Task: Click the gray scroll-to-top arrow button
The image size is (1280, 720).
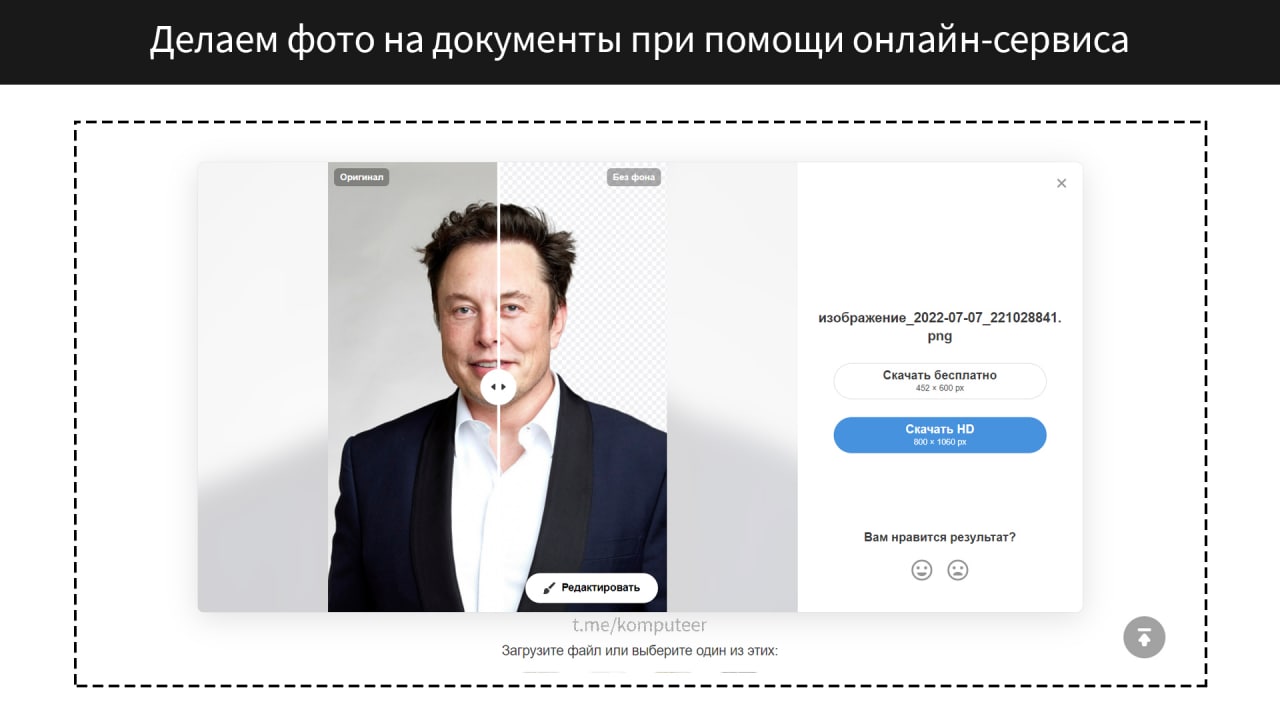Action: [1144, 637]
